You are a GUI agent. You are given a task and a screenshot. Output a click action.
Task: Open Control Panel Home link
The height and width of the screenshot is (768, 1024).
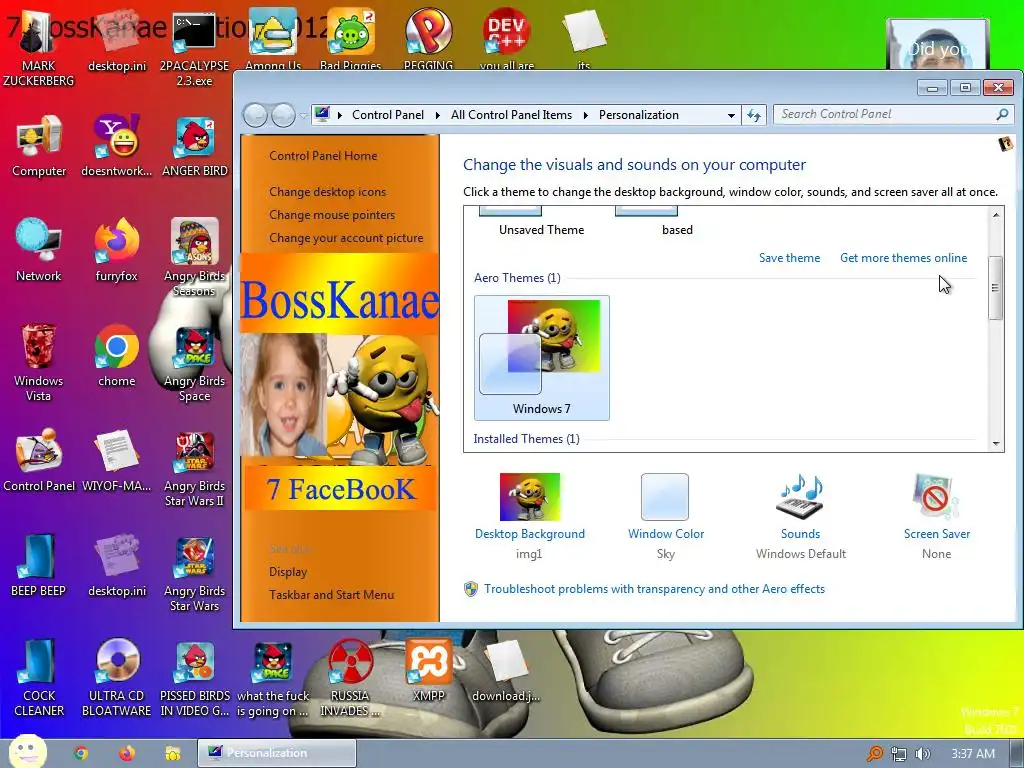(323, 156)
